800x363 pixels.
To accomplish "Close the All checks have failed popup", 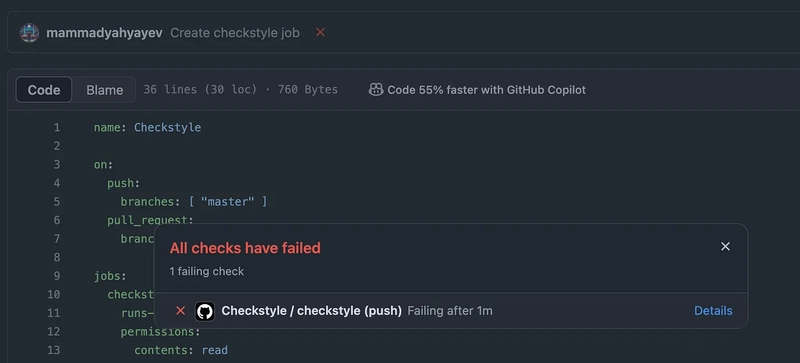I will pos(725,247).
